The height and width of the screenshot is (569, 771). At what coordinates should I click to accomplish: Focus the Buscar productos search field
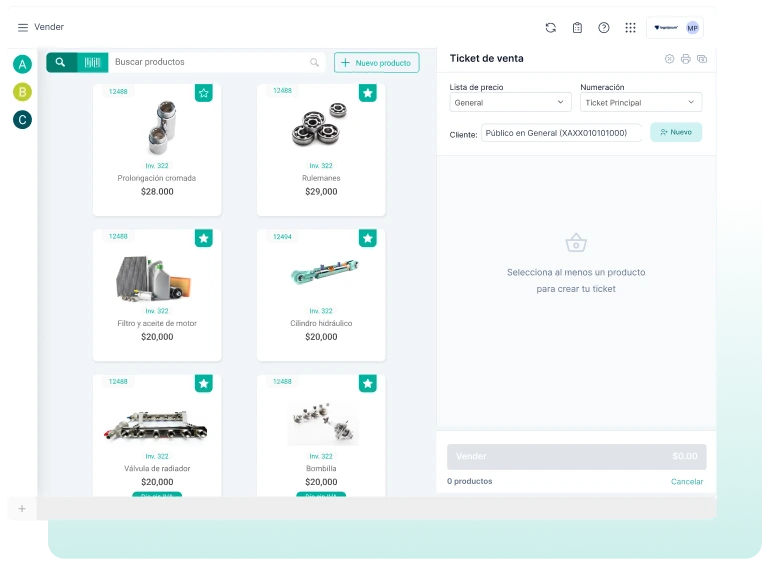(216, 62)
